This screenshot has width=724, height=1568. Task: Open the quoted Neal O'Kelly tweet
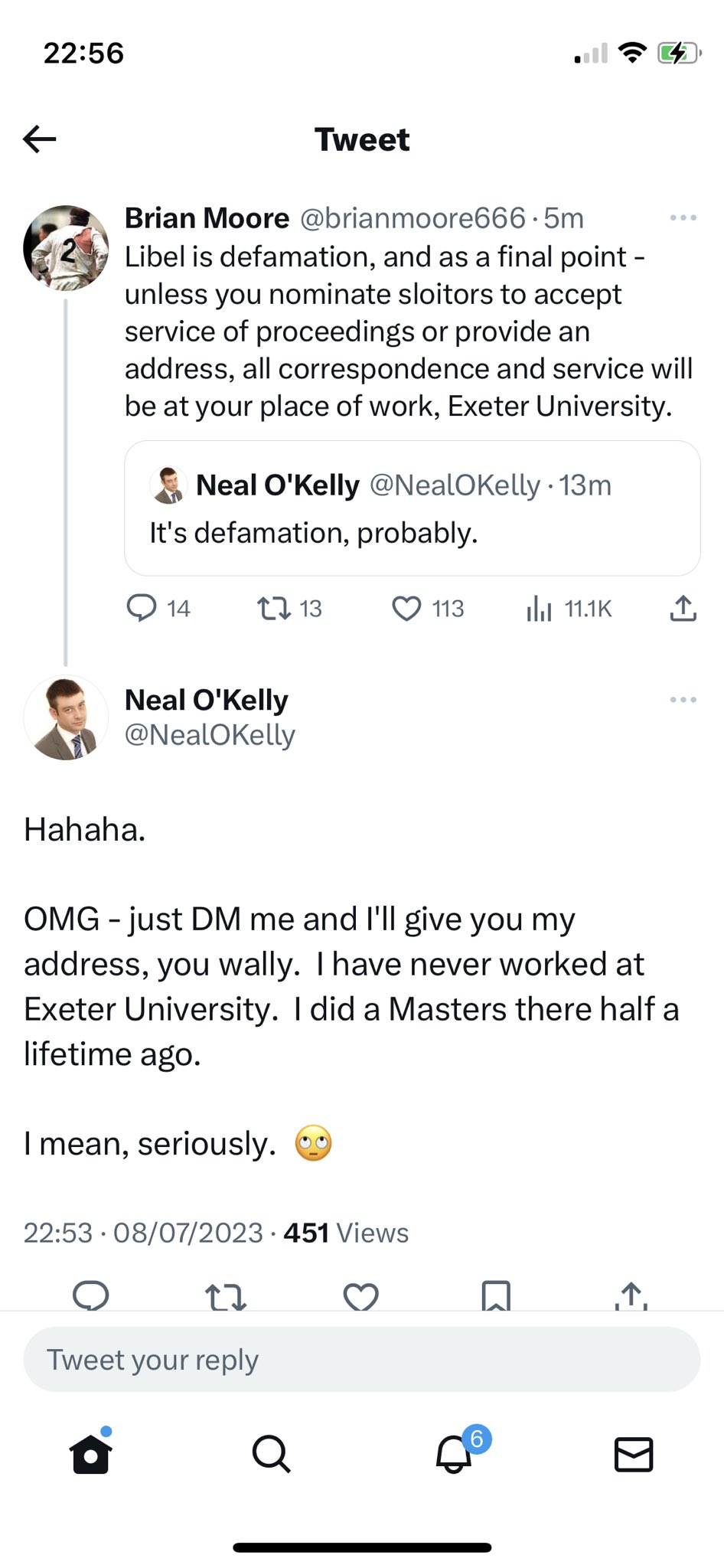(x=412, y=508)
